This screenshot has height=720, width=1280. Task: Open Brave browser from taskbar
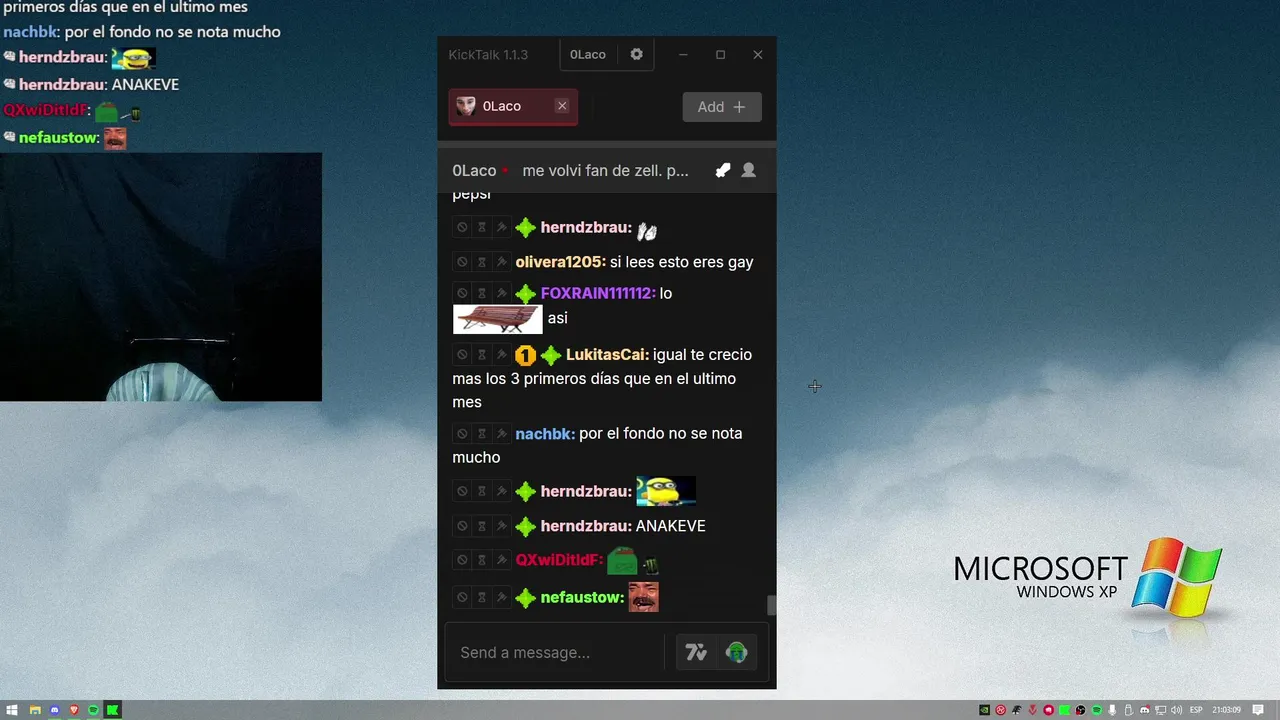pyautogui.click(x=73, y=710)
